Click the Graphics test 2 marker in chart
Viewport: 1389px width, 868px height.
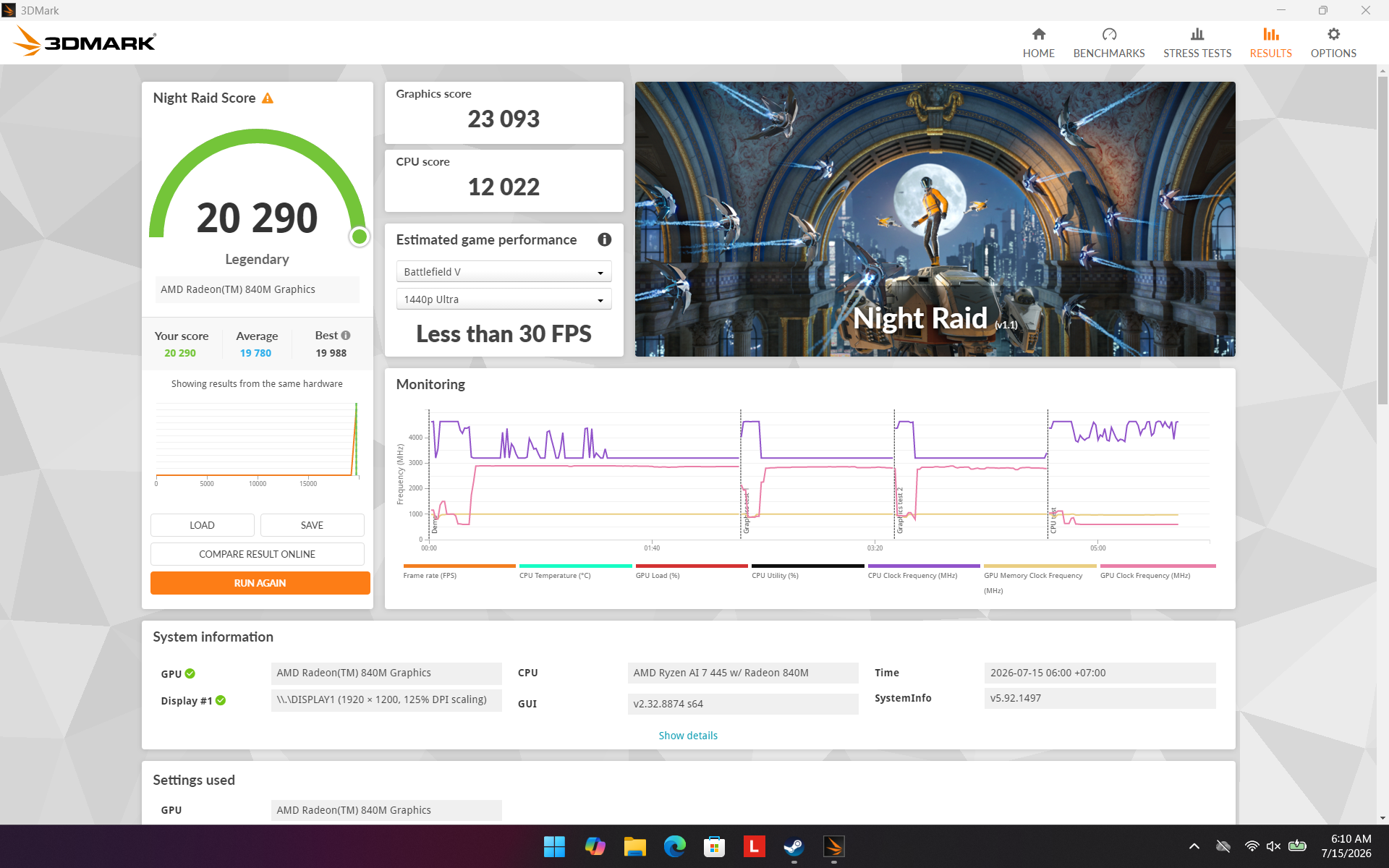click(900, 510)
